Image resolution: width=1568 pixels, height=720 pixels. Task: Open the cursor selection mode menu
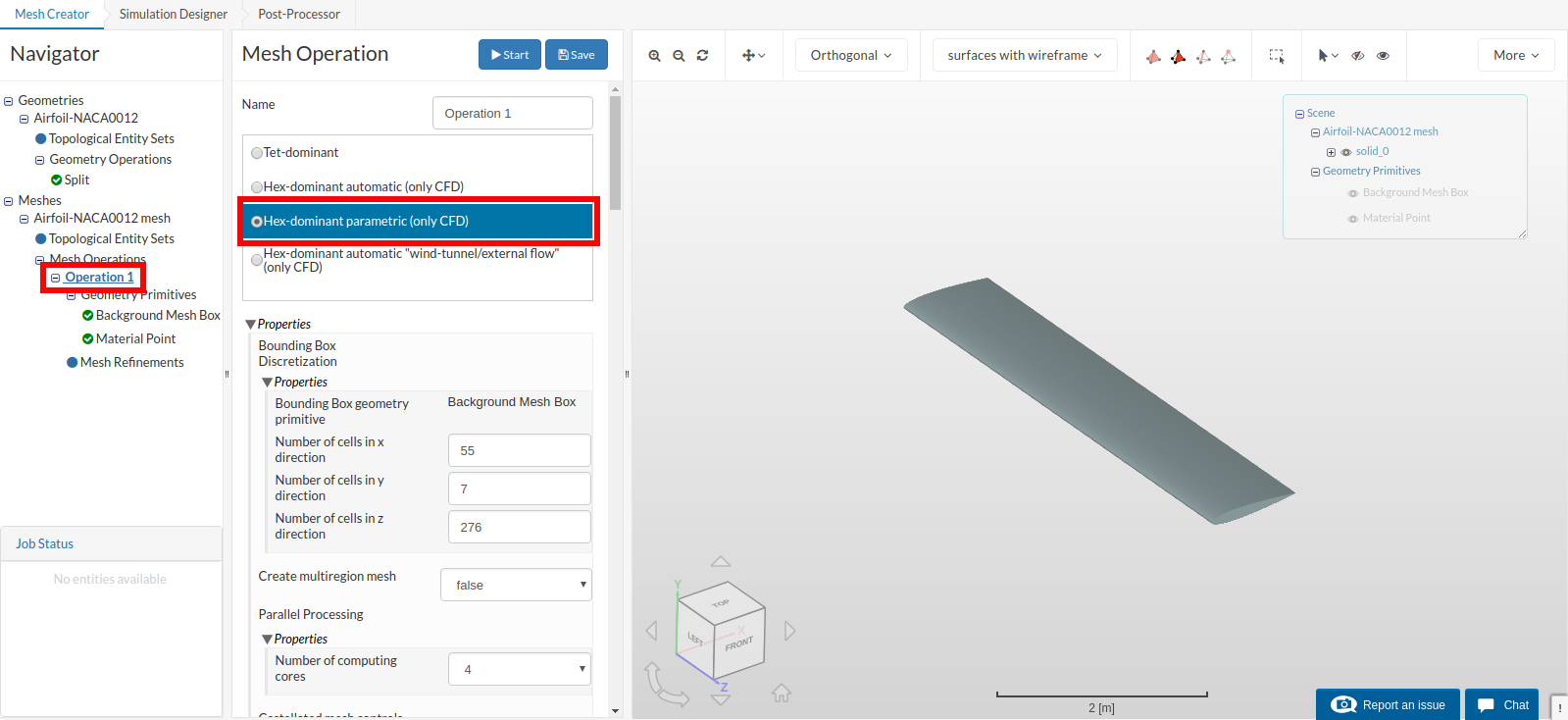(1328, 56)
